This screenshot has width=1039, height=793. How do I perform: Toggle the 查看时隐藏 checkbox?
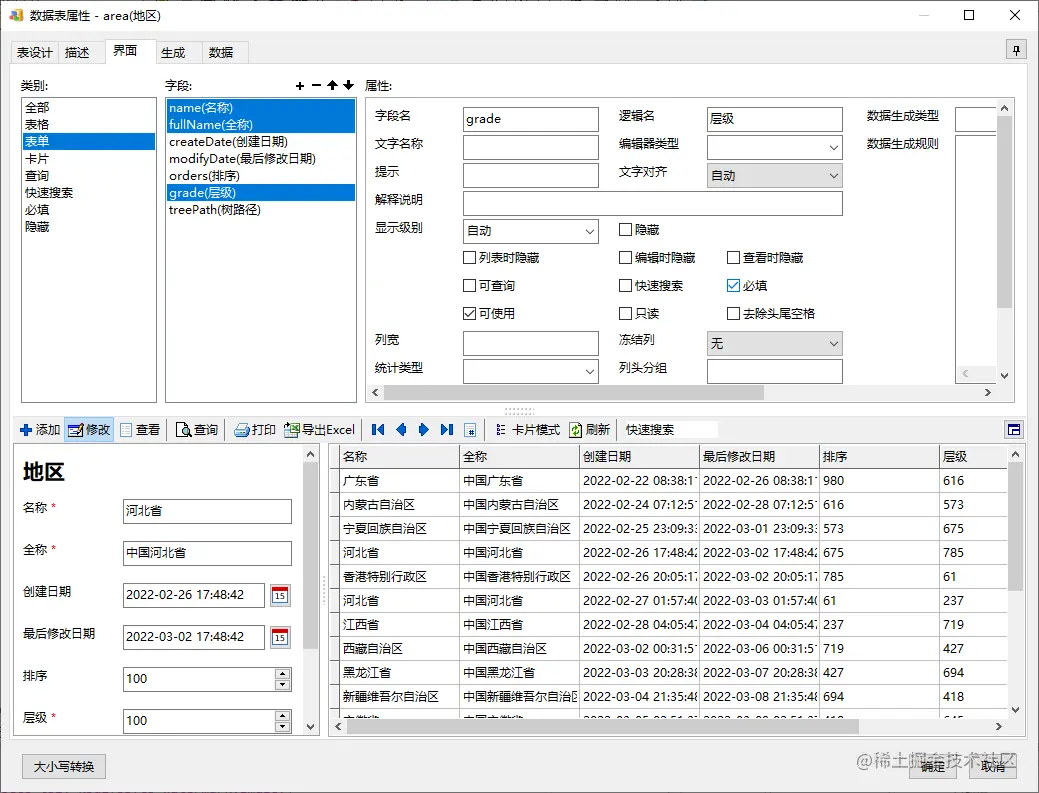pos(733,258)
